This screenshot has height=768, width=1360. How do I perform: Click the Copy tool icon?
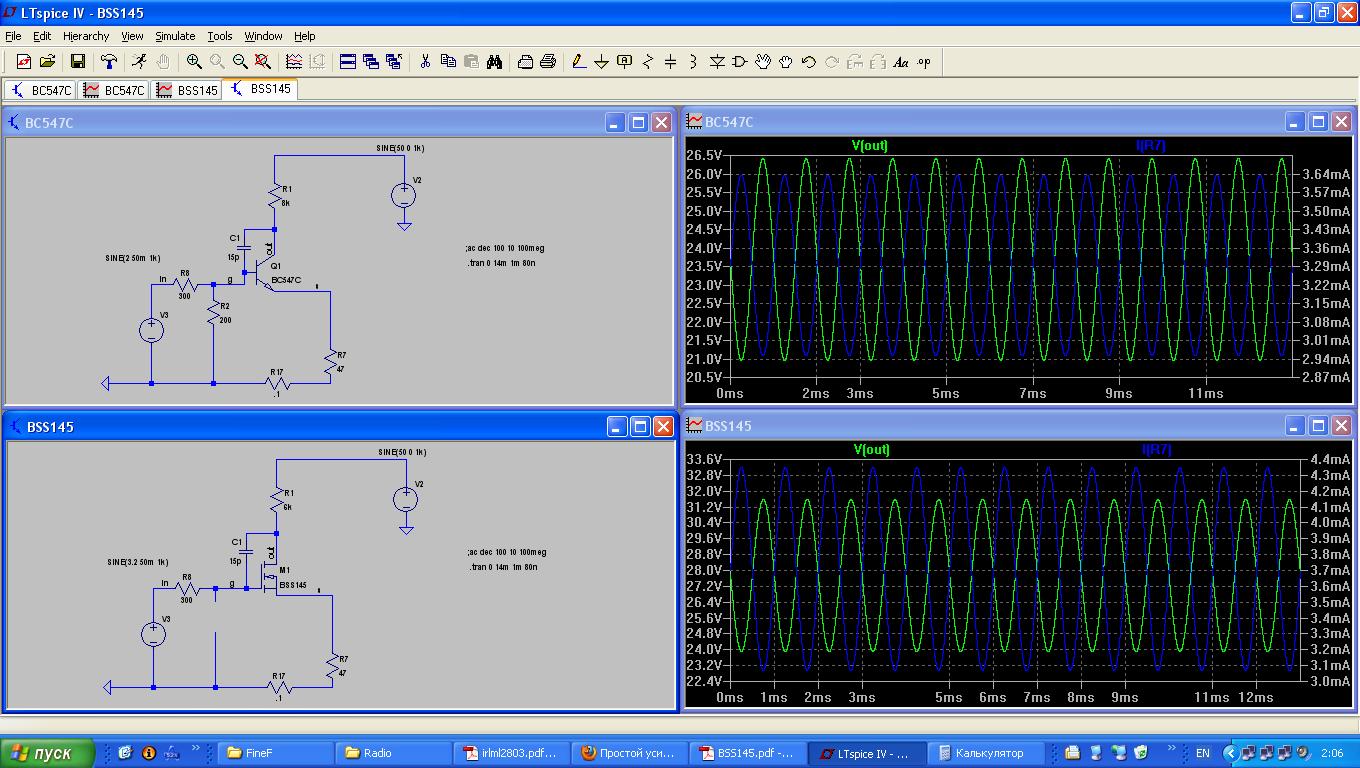[x=448, y=62]
